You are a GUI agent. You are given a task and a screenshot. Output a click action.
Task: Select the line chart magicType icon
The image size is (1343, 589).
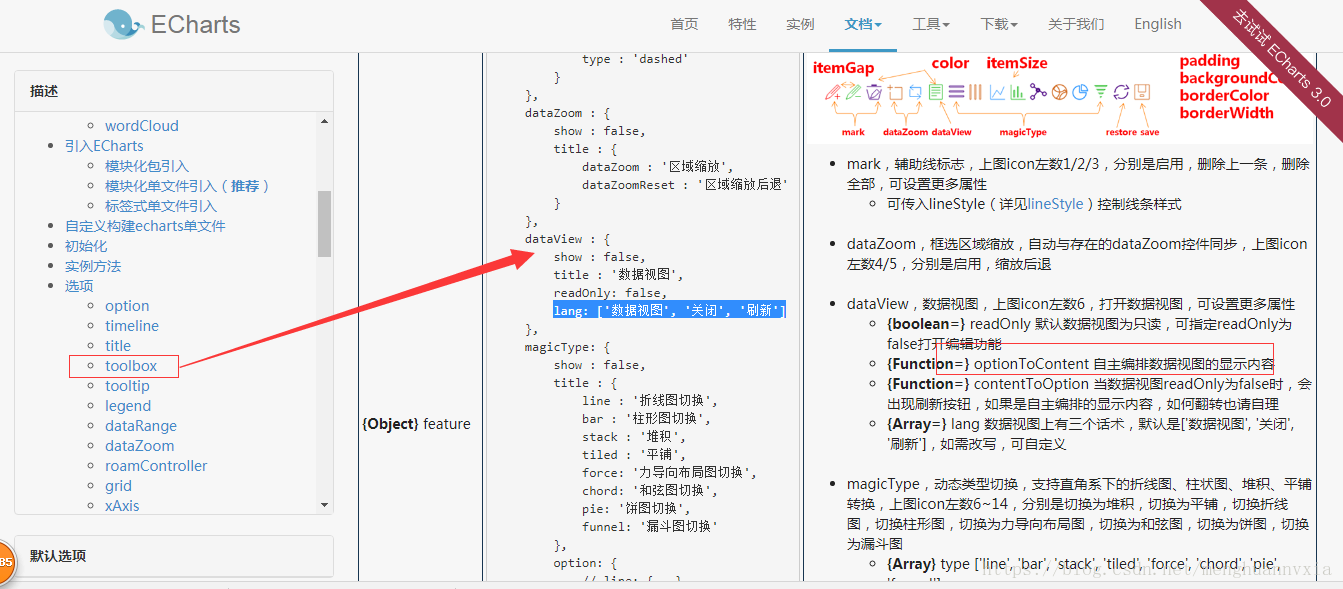click(997, 92)
